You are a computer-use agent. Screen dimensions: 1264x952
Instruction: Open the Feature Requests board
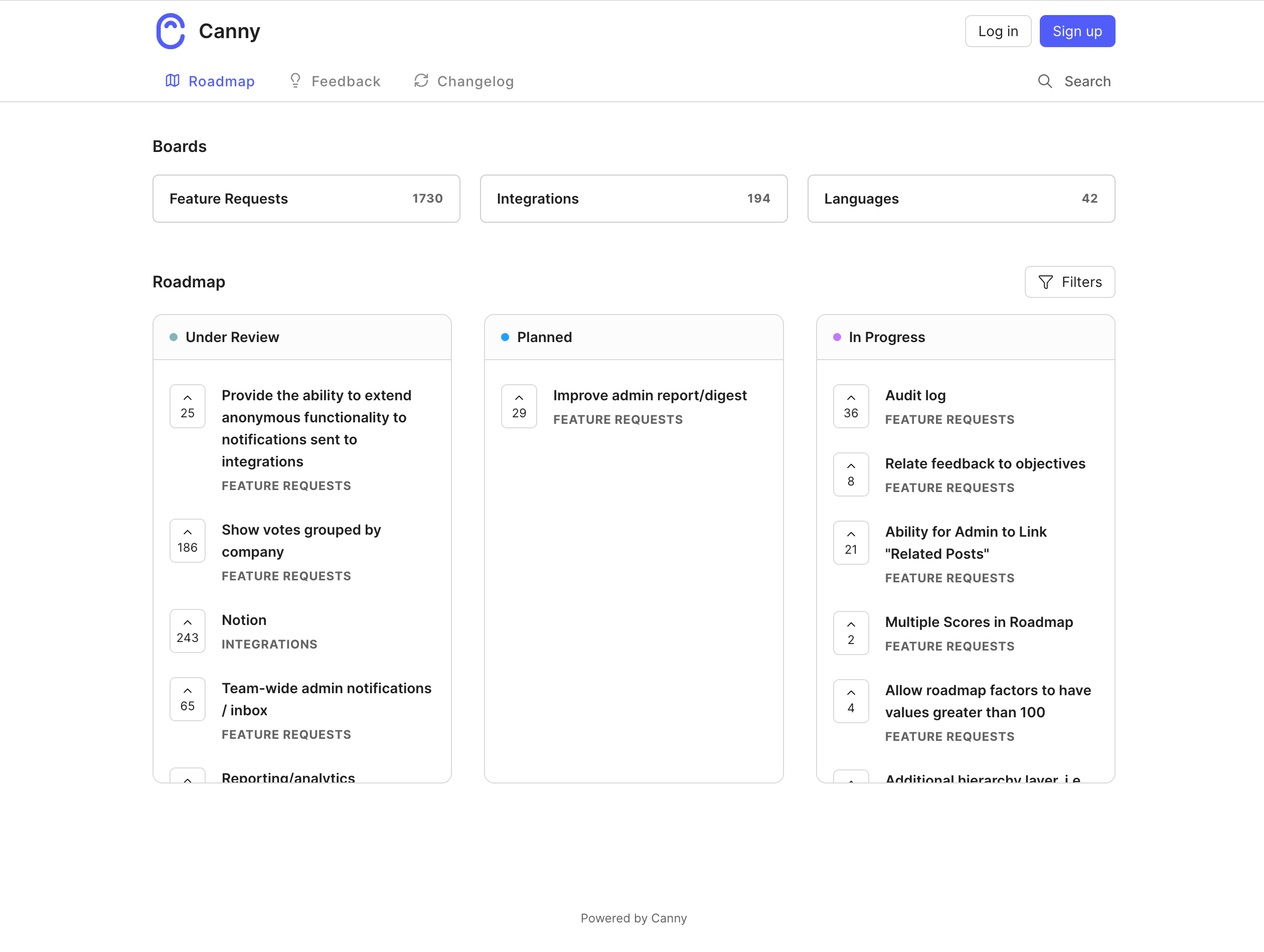coord(306,199)
